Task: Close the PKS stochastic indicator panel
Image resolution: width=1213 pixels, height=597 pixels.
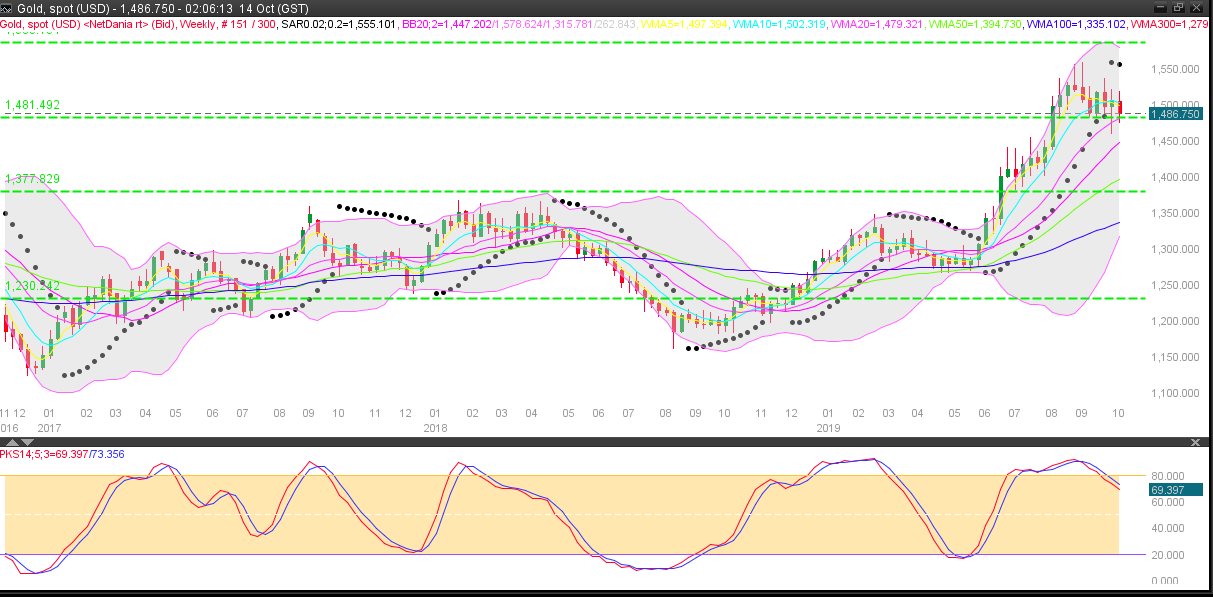Action: click(1194, 441)
